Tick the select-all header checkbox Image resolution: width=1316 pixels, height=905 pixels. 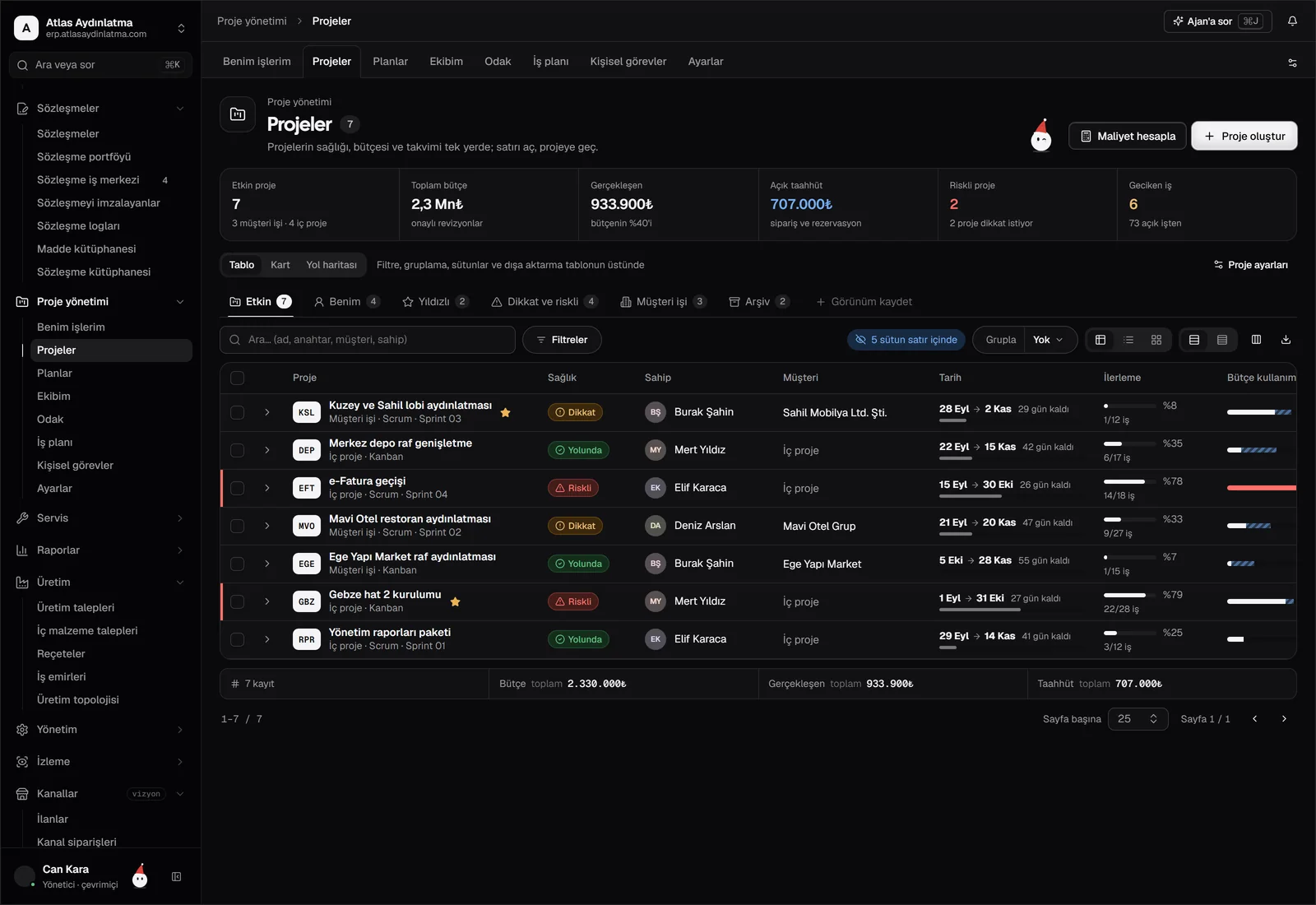[x=238, y=378]
